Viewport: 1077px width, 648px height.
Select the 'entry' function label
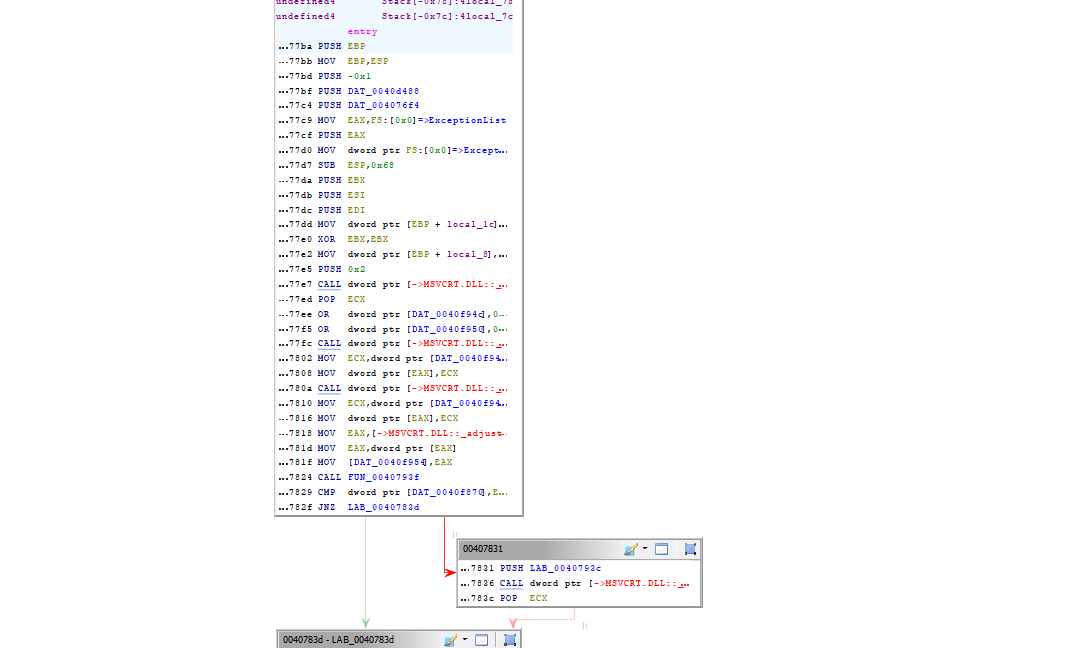pos(362,32)
